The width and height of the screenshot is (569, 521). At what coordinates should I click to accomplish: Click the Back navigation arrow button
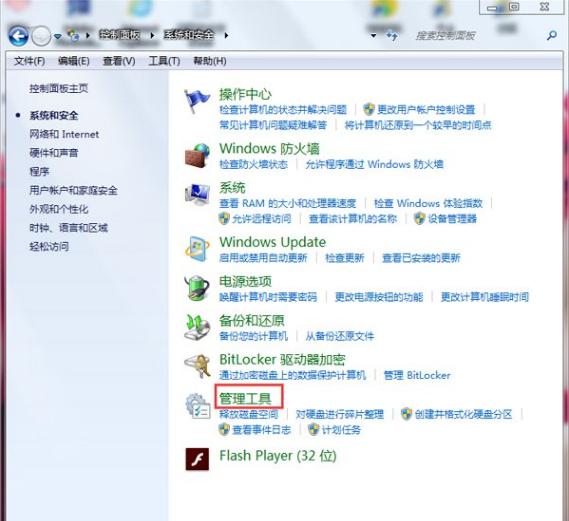click(18, 36)
